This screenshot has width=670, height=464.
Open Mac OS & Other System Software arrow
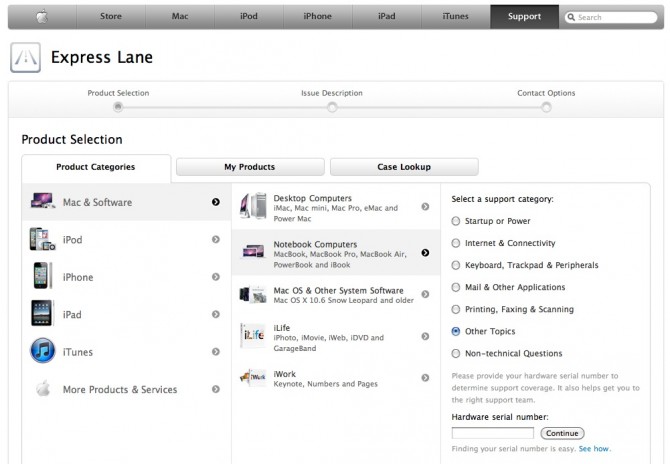pos(425,294)
